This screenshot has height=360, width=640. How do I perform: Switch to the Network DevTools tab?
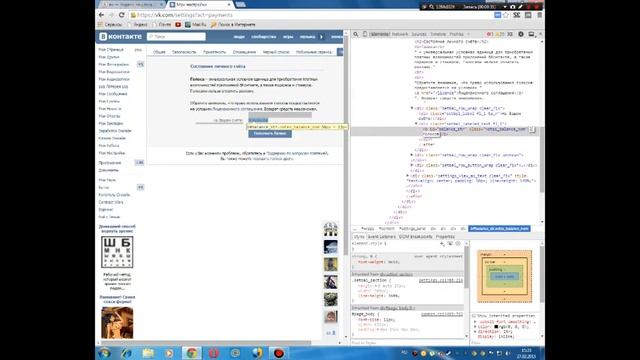click(x=400, y=34)
